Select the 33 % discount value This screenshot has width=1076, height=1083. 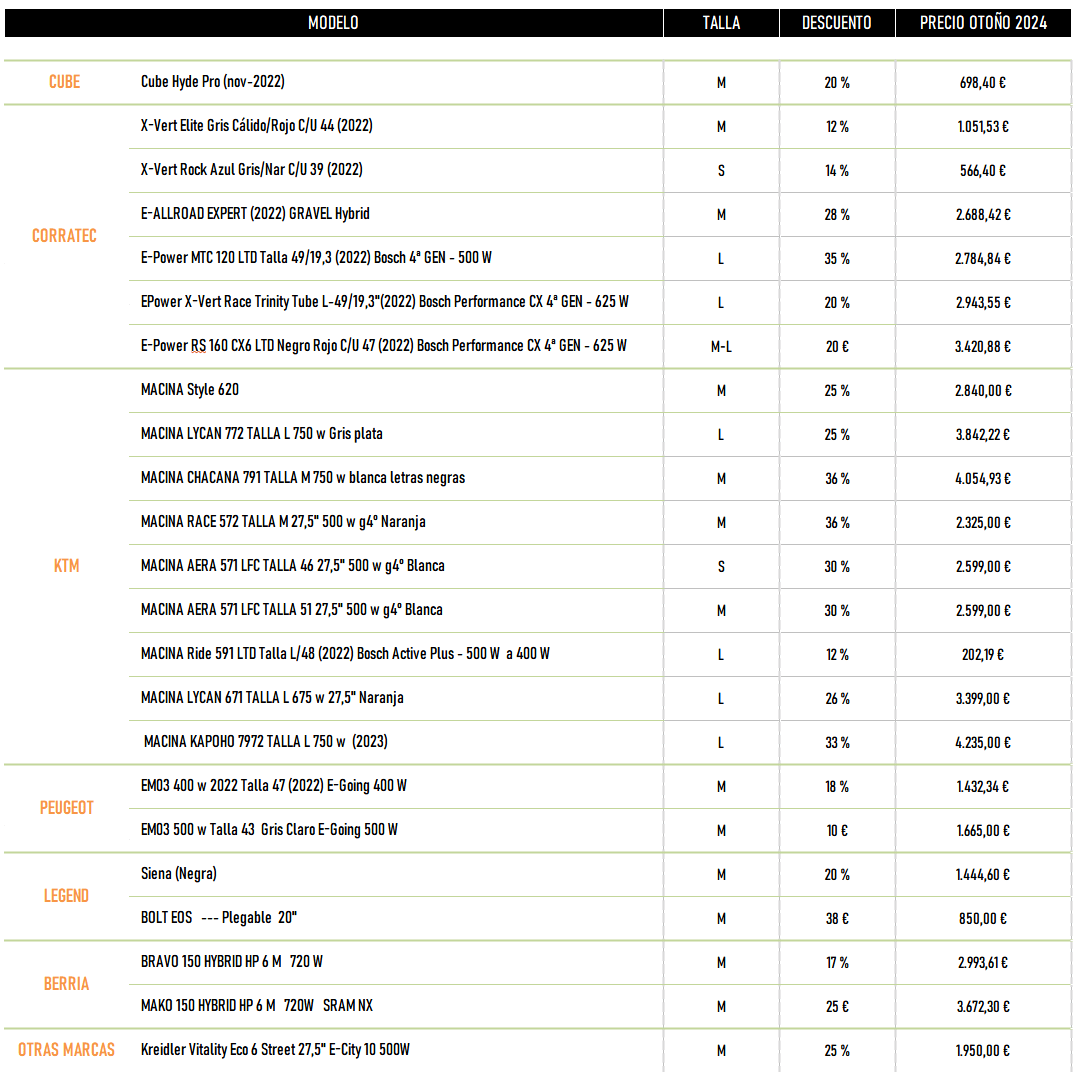(x=837, y=743)
